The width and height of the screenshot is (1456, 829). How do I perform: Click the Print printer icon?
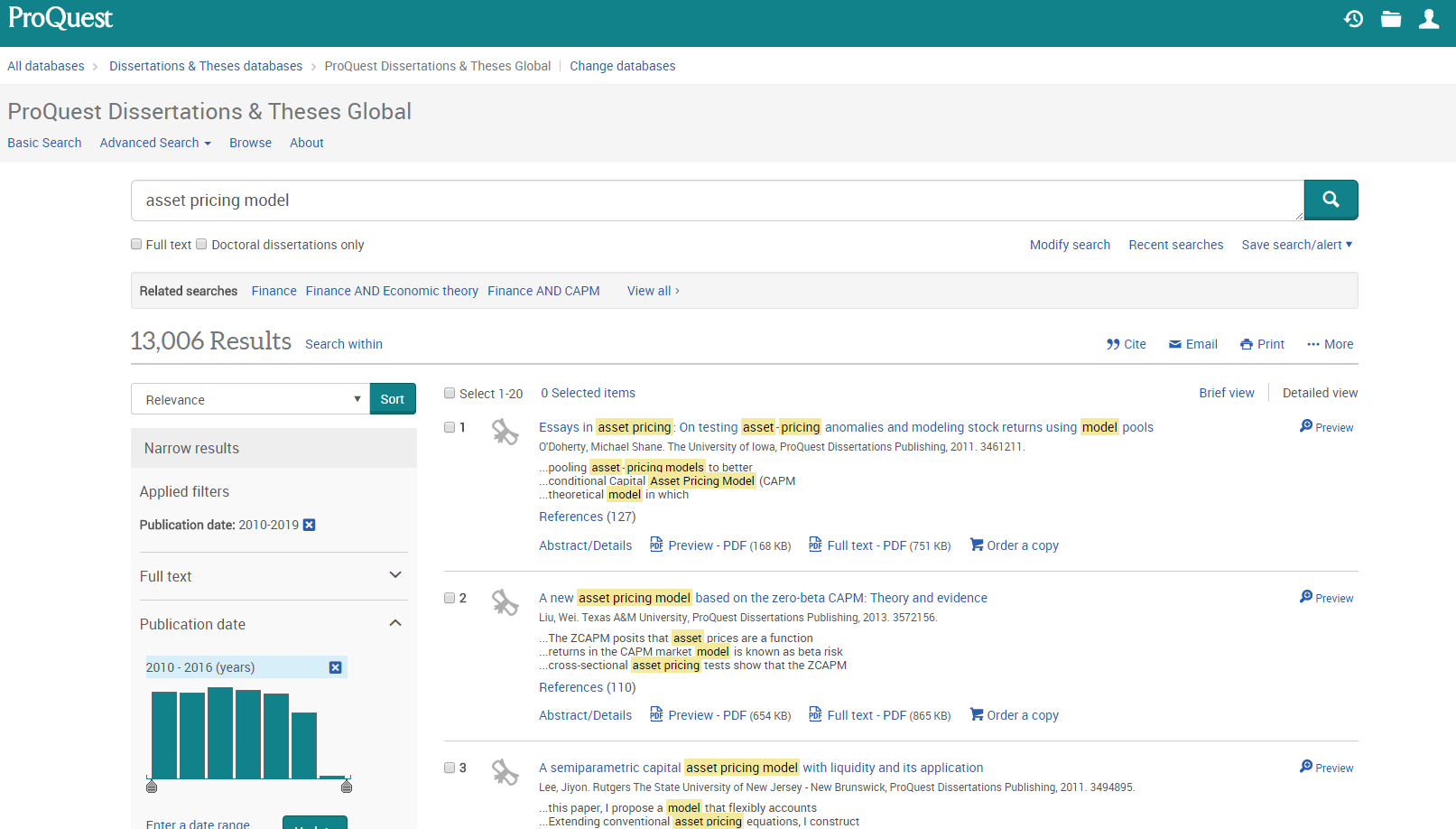coord(1247,344)
